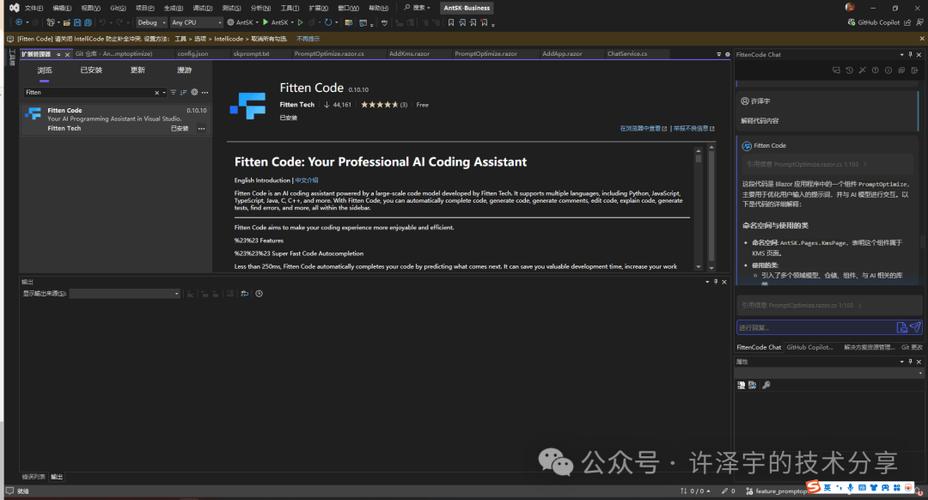Select the 更新 tab in extension manager
The width and height of the screenshot is (928, 500).
137,70
